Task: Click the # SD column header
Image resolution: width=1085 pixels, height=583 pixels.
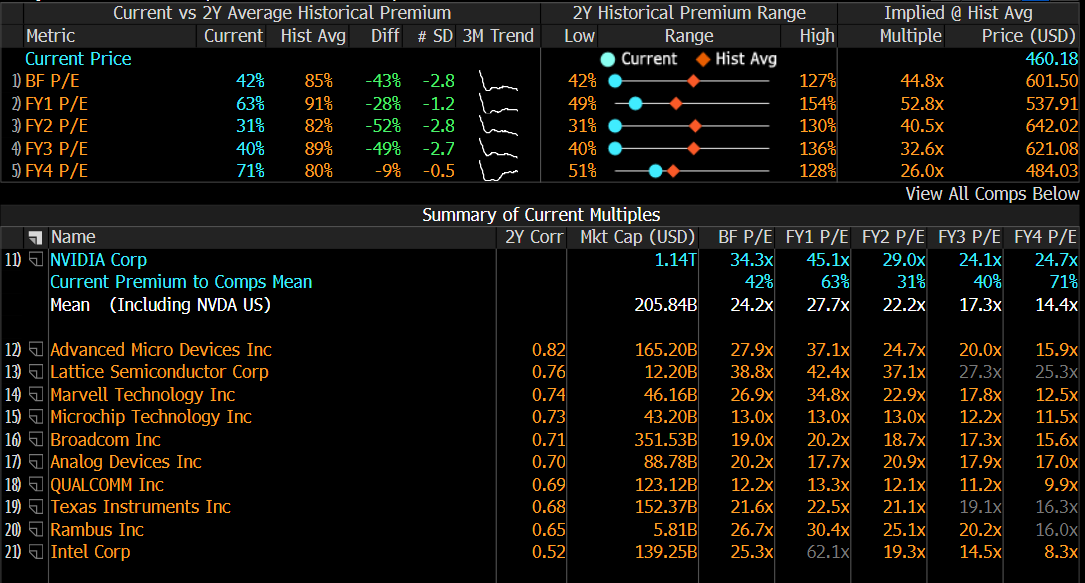Action: point(435,36)
